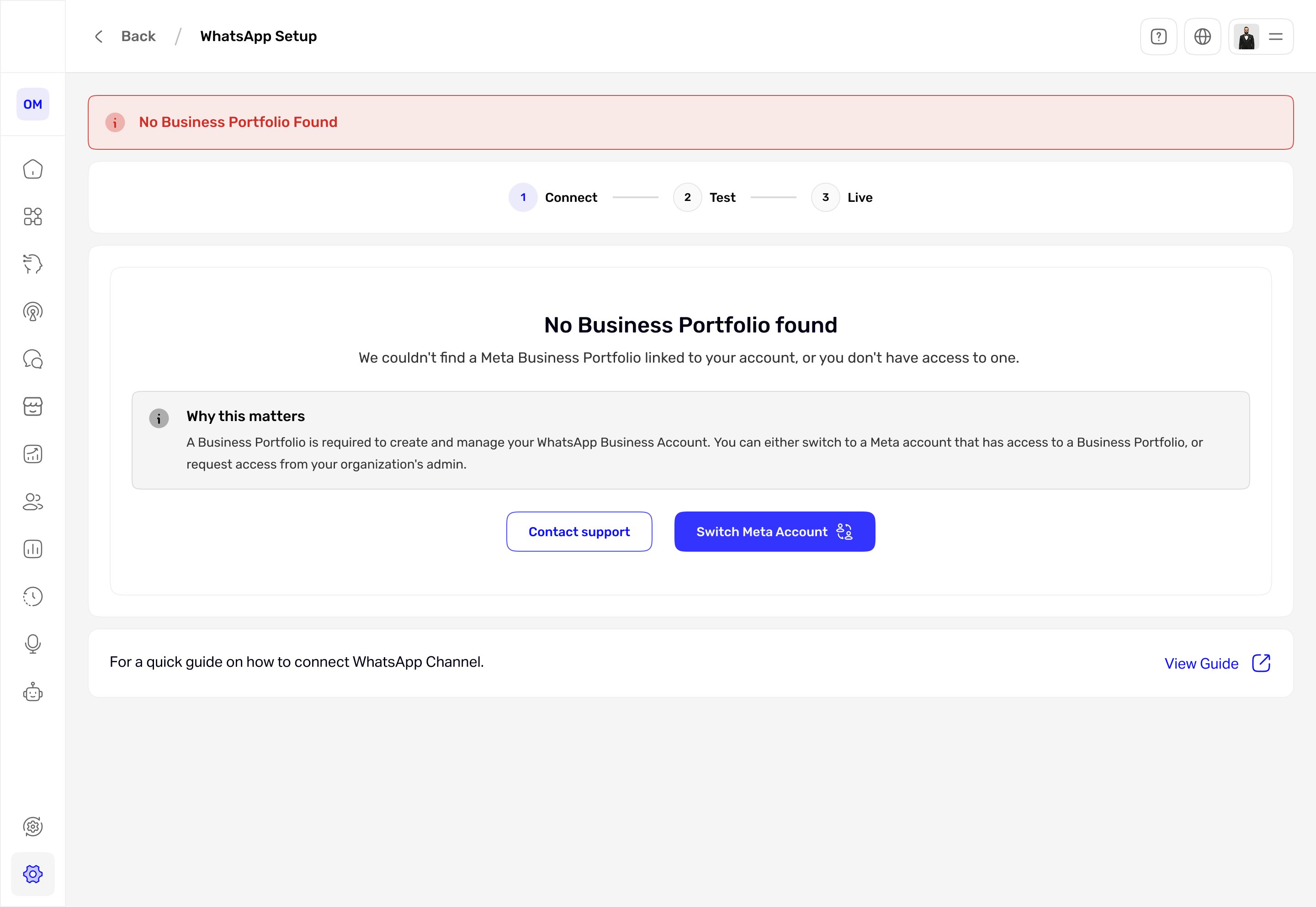Click the back chevron arrow
This screenshot has height=907, width=1316.
(x=98, y=37)
